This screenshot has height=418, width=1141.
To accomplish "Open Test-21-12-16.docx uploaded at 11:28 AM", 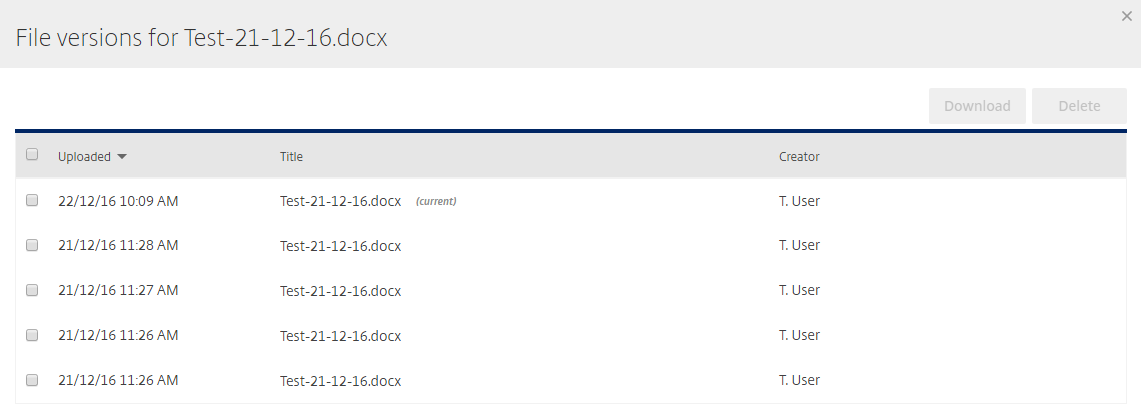I will 341,246.
